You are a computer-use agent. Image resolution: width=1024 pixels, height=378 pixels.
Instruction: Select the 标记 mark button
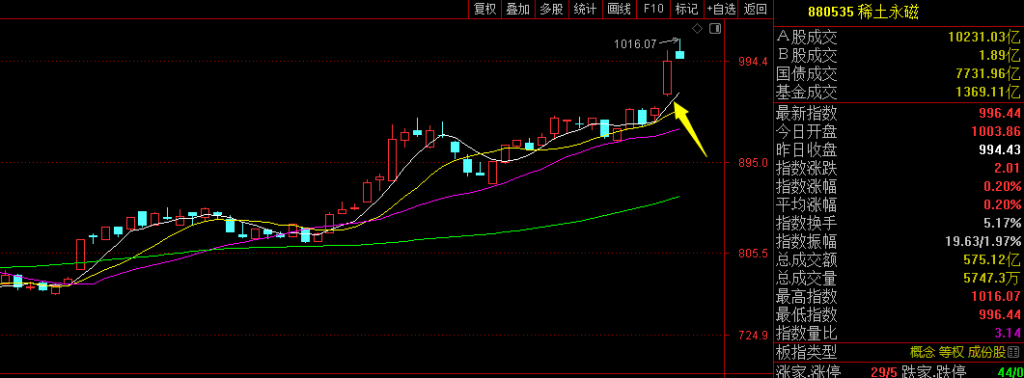(x=686, y=9)
